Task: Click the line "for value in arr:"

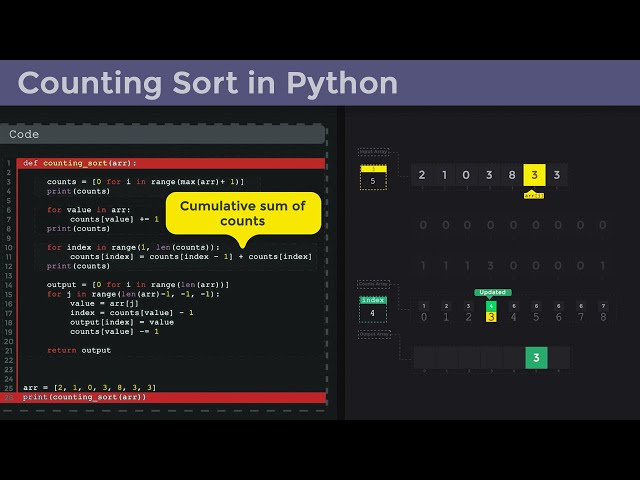Action: click(89, 210)
